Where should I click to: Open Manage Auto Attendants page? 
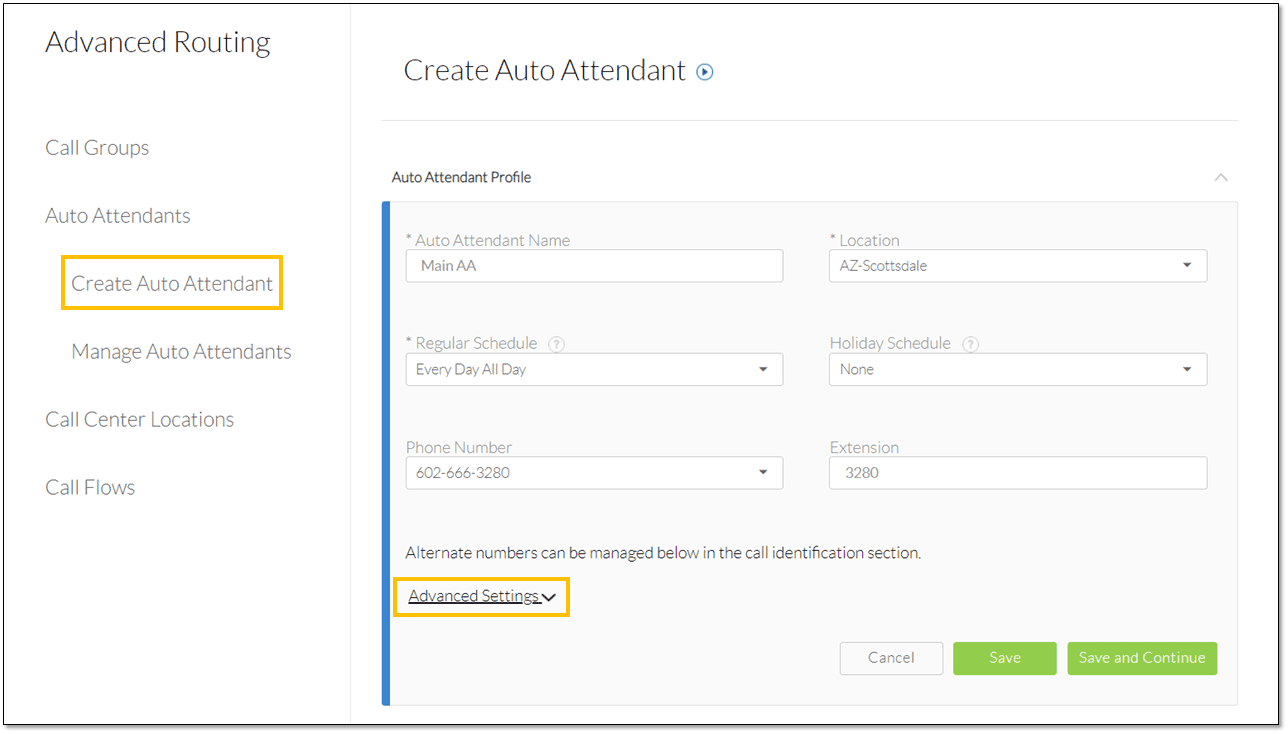(181, 352)
